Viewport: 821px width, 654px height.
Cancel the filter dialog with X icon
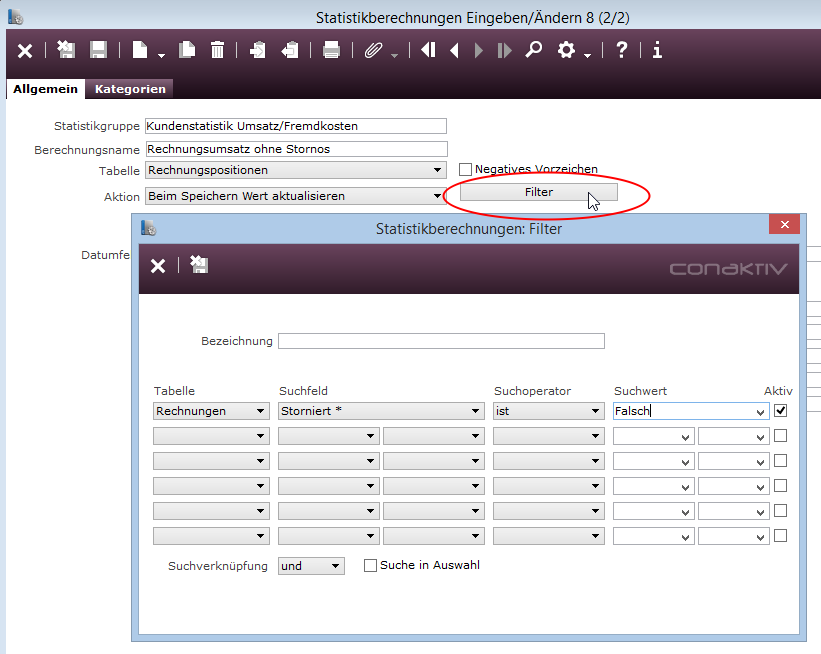point(158,265)
